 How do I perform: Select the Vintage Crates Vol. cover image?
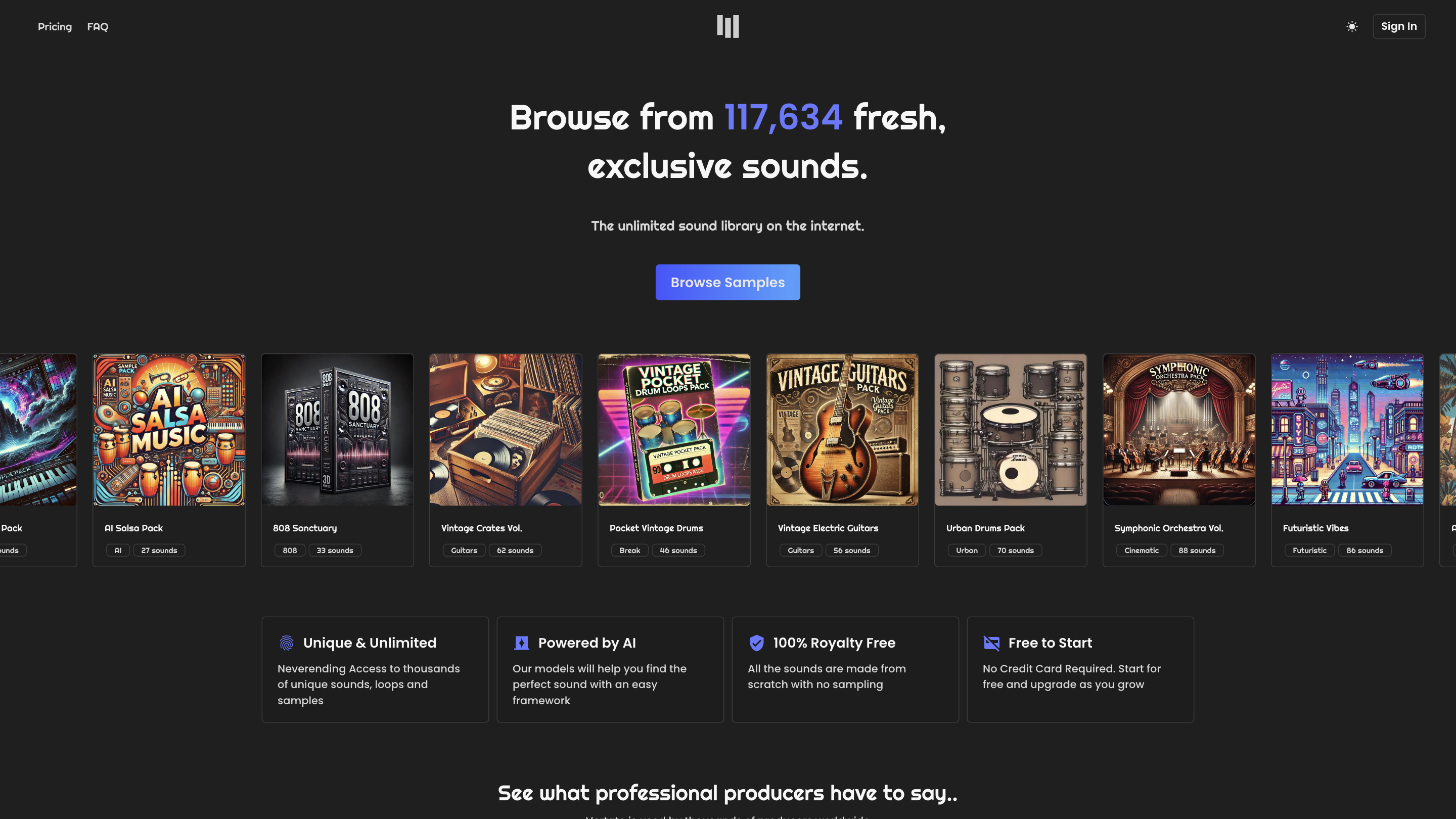point(506,430)
